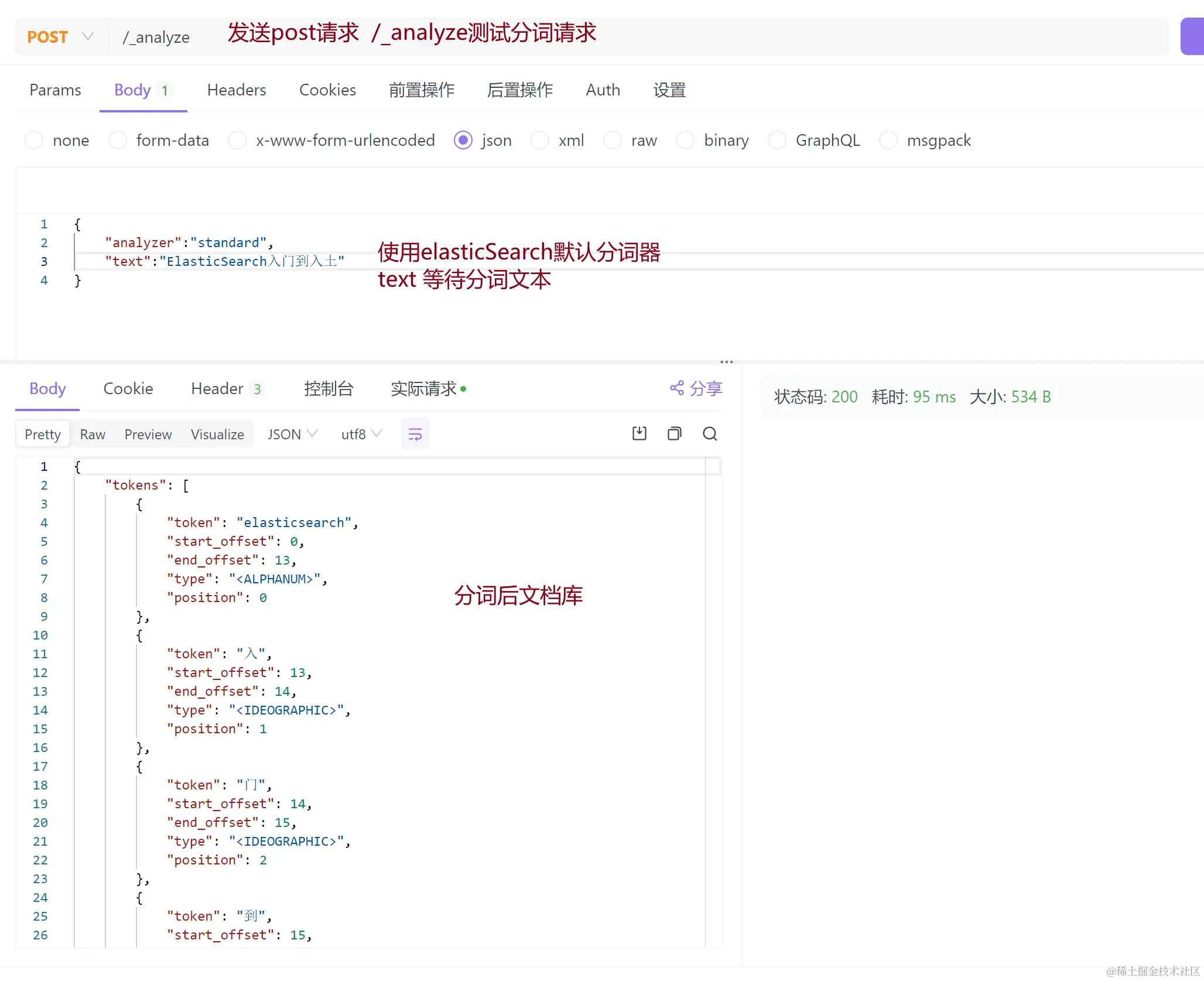The width and height of the screenshot is (1204, 981).
Task: Click the /_analyze URL input field
Action: (156, 36)
